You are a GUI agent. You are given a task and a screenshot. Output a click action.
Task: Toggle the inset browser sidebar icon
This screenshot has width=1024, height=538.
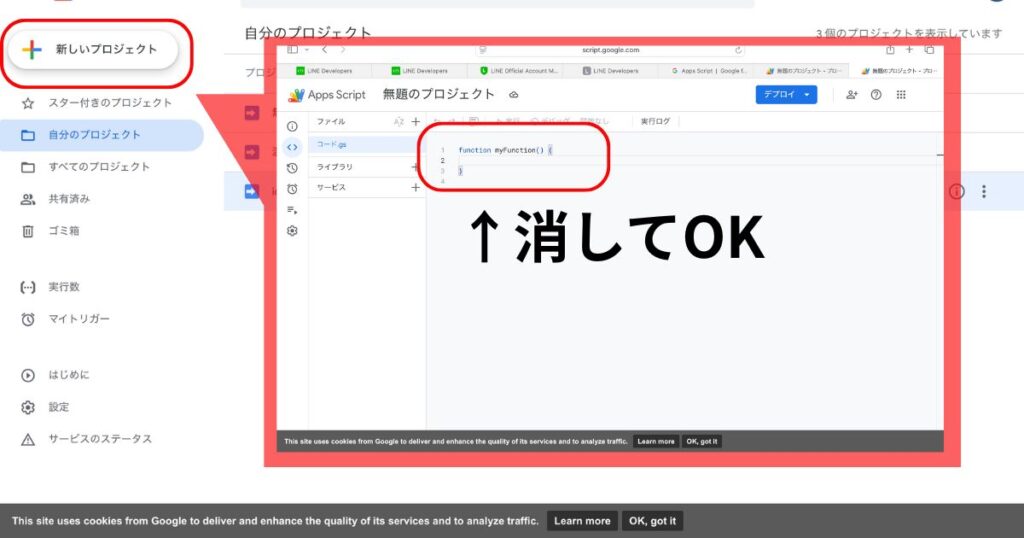tap(293, 50)
